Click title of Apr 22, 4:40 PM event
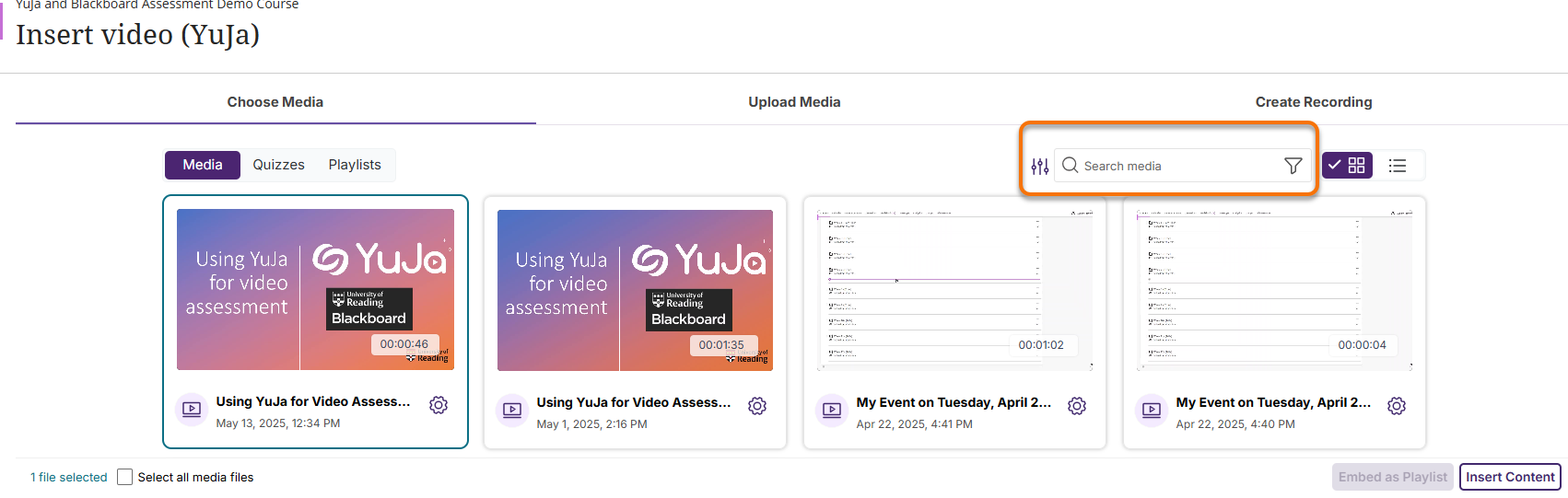 (1273, 402)
